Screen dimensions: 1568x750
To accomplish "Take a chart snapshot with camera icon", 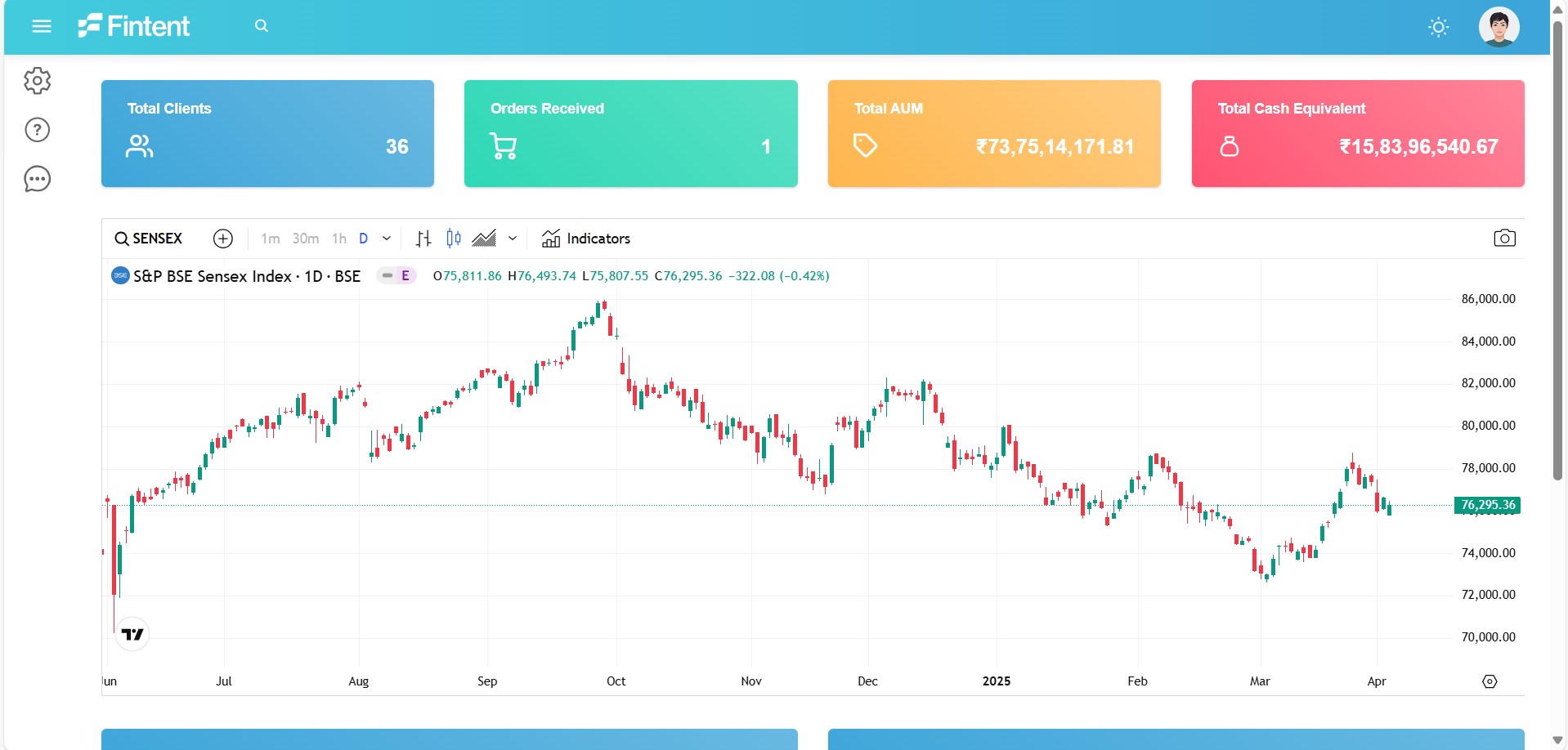I will (1505, 239).
